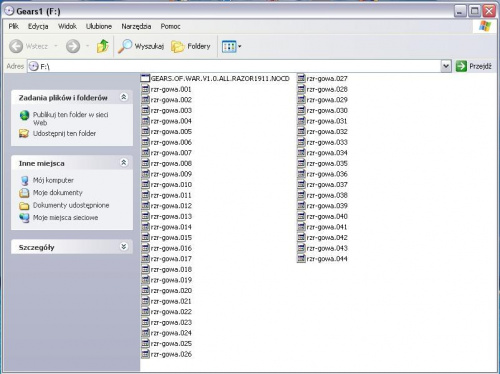Collapse Zadania plików i folderów panel
The width and height of the screenshot is (500, 374).
pyautogui.click(x=124, y=97)
